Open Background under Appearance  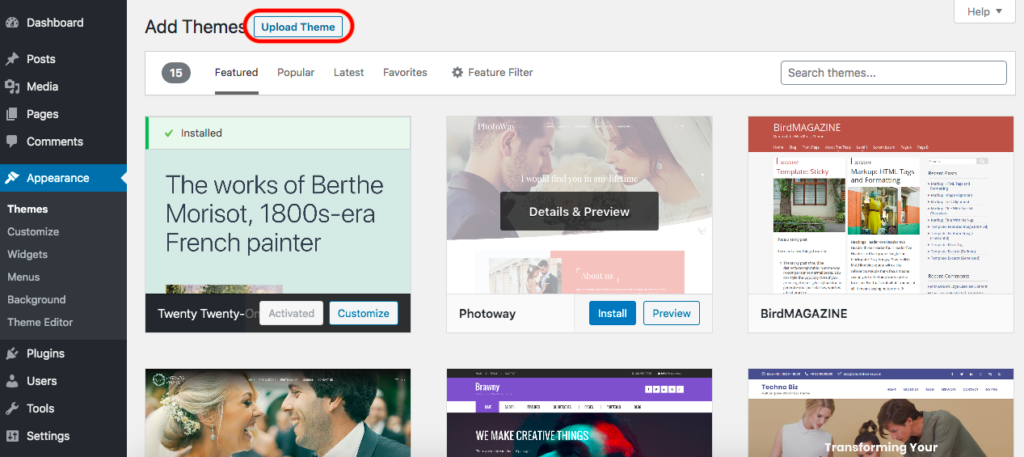click(37, 300)
